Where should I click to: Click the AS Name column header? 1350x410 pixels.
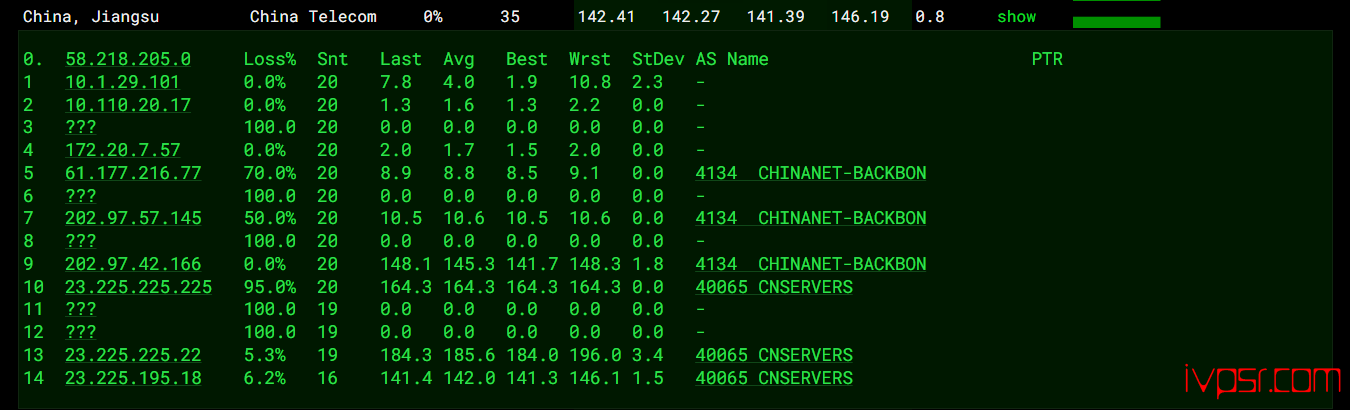coord(732,59)
